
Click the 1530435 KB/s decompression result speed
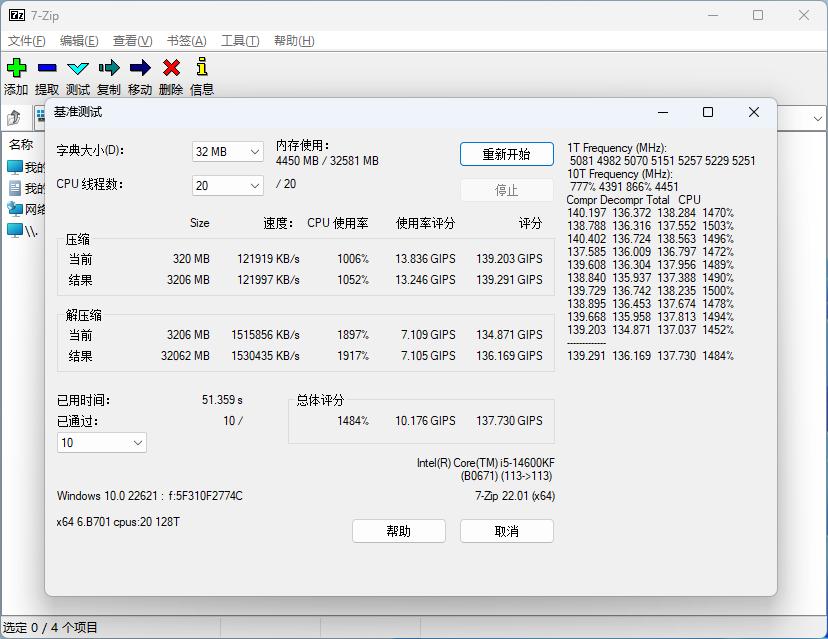tap(265, 356)
